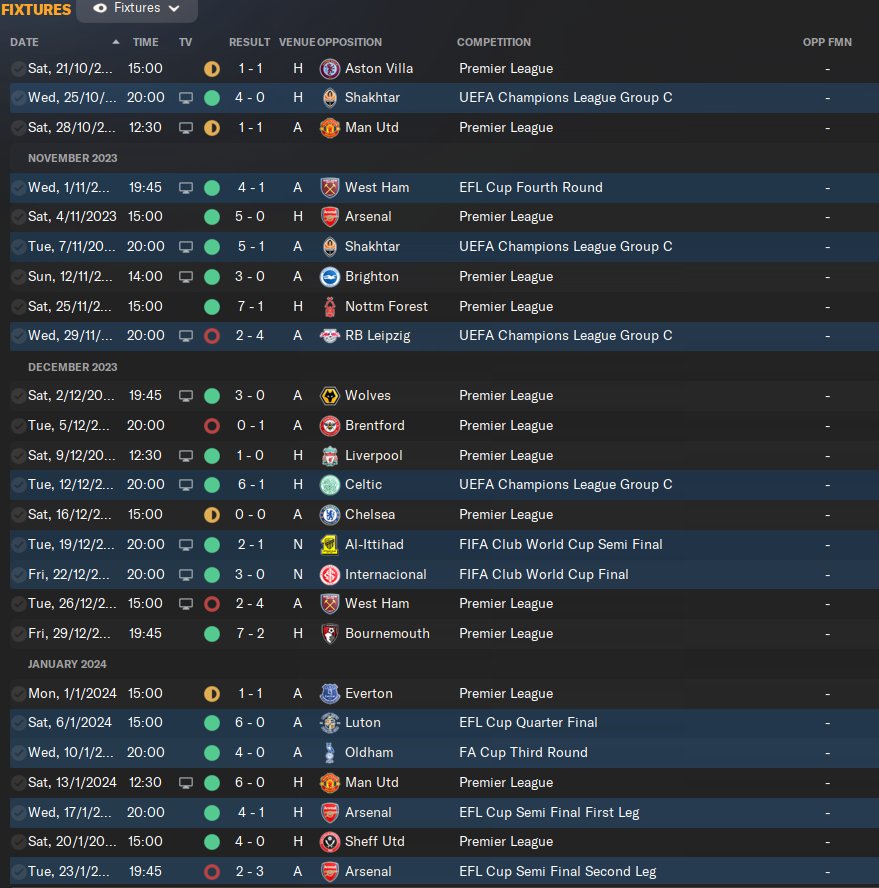This screenshot has width=879, height=888.
Task: Toggle the checkmark on the Aston Villa fixture
Action: pos(19,69)
